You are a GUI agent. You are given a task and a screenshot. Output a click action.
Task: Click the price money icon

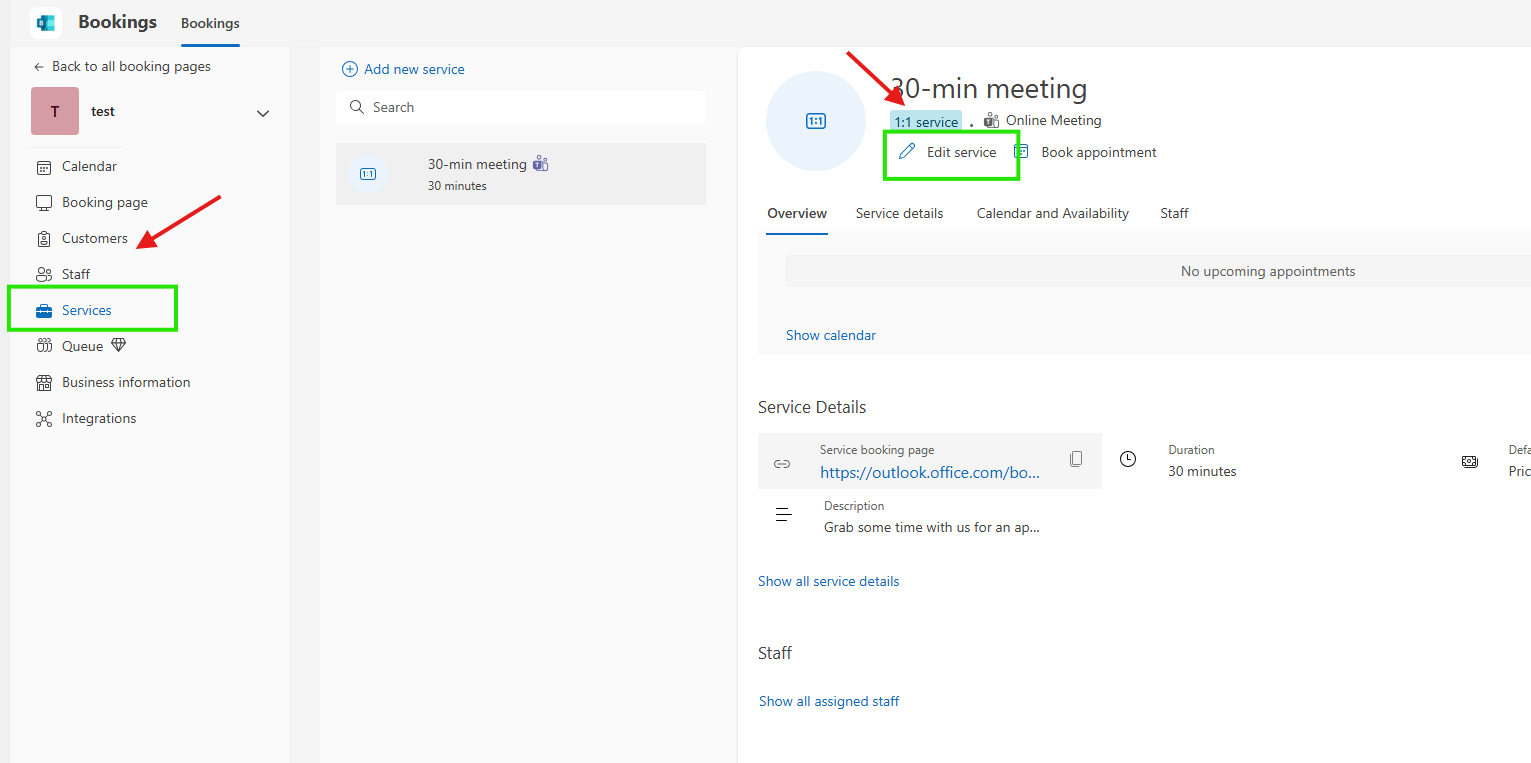[x=1469, y=461]
